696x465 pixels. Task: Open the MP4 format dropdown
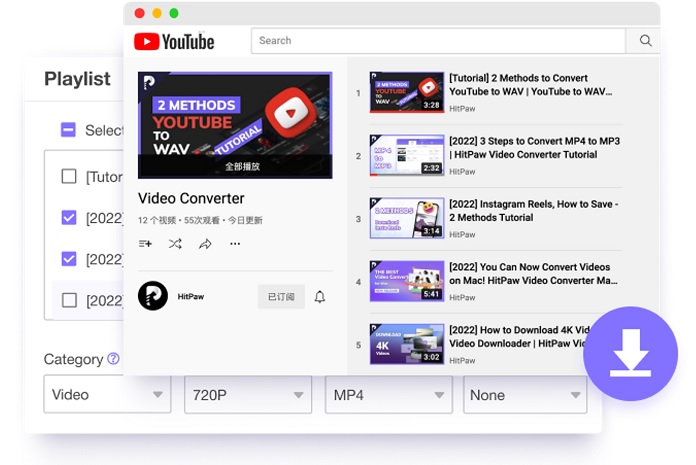pyautogui.click(x=389, y=394)
